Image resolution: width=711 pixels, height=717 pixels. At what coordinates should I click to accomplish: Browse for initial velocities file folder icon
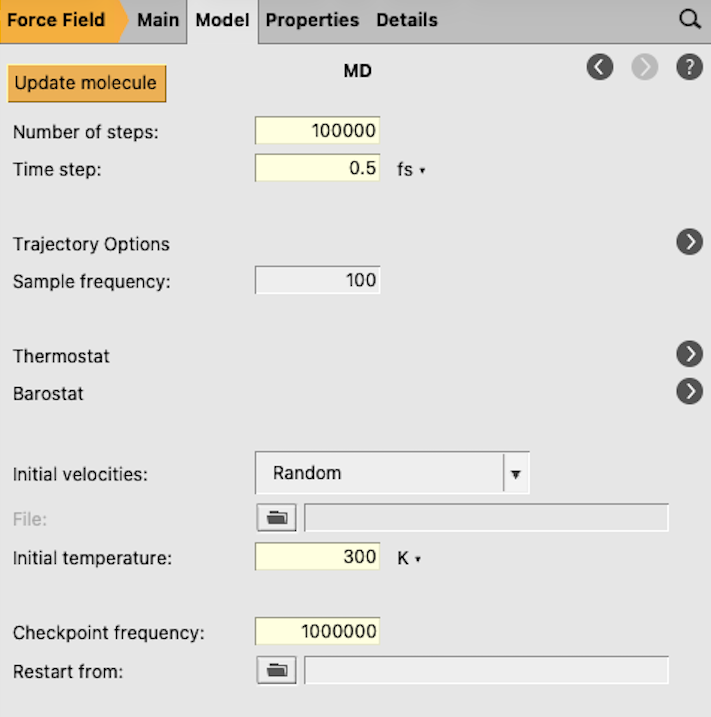coord(276,517)
